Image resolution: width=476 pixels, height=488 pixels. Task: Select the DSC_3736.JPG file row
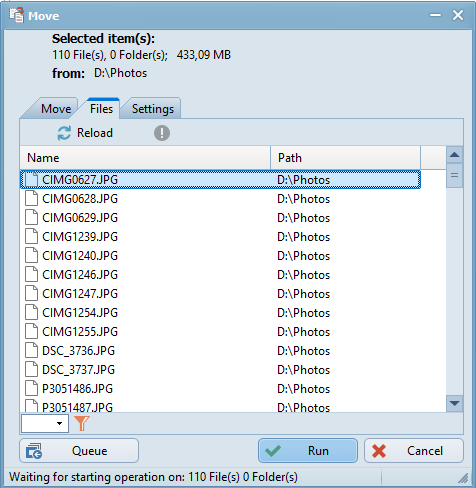[x=220, y=351]
